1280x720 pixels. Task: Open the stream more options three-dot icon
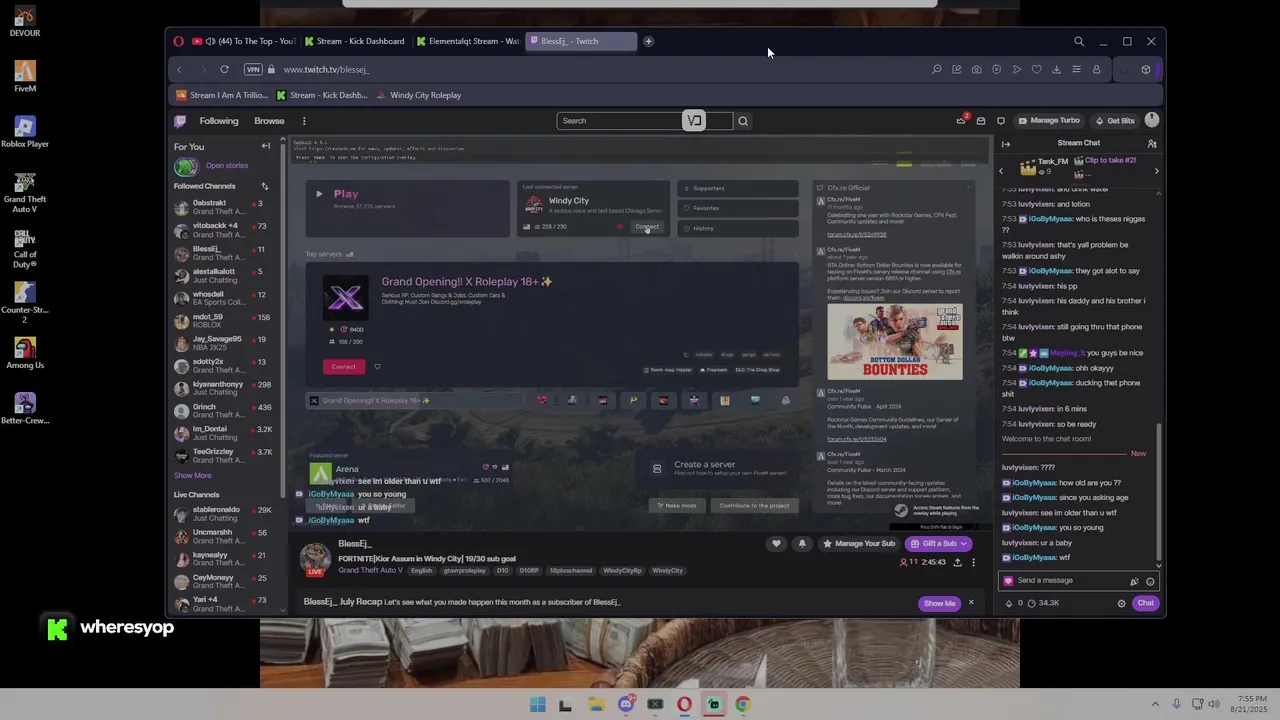tap(973, 562)
